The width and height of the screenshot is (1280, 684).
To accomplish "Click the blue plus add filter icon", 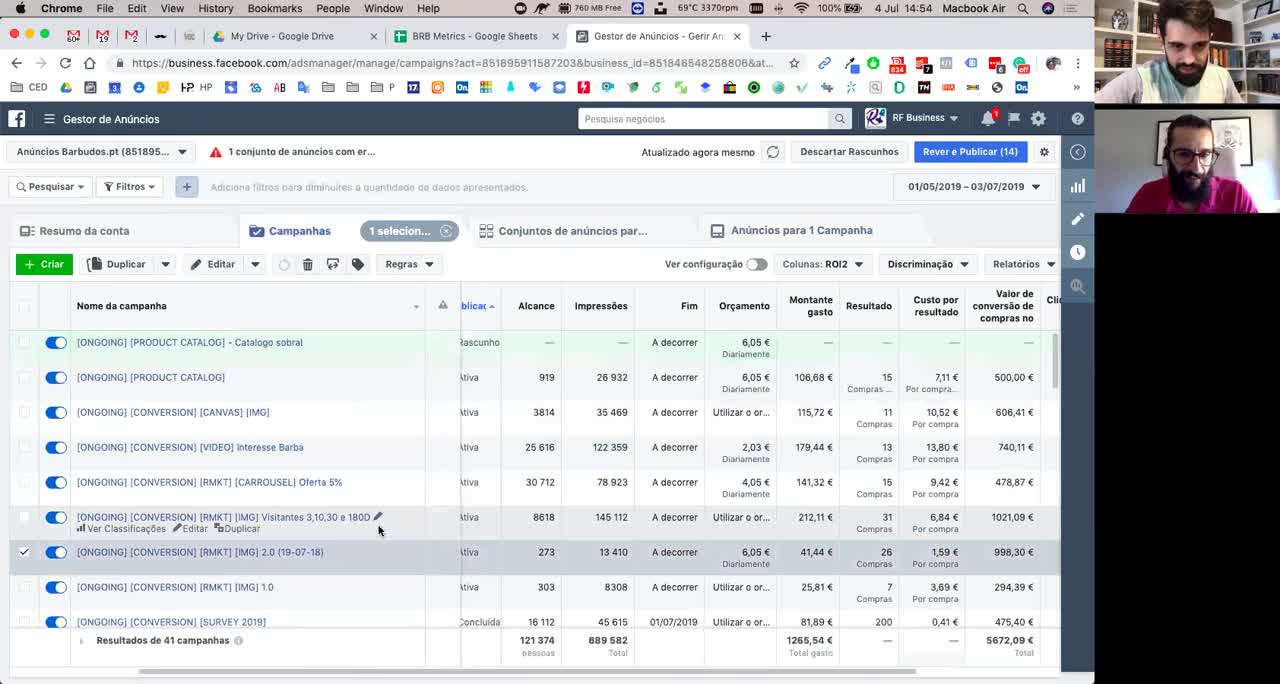I will [187, 187].
